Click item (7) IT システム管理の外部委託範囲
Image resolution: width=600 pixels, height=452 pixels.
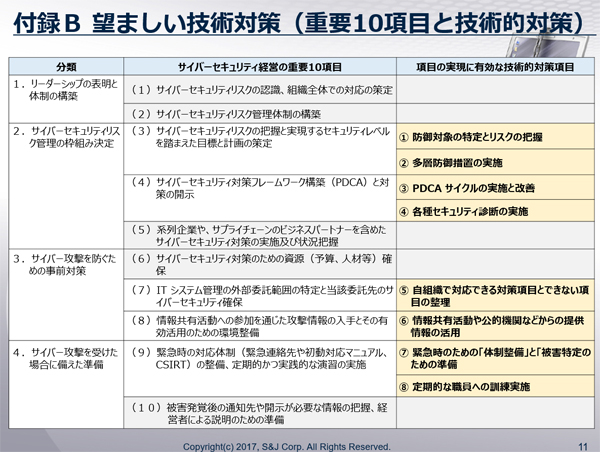point(260,295)
